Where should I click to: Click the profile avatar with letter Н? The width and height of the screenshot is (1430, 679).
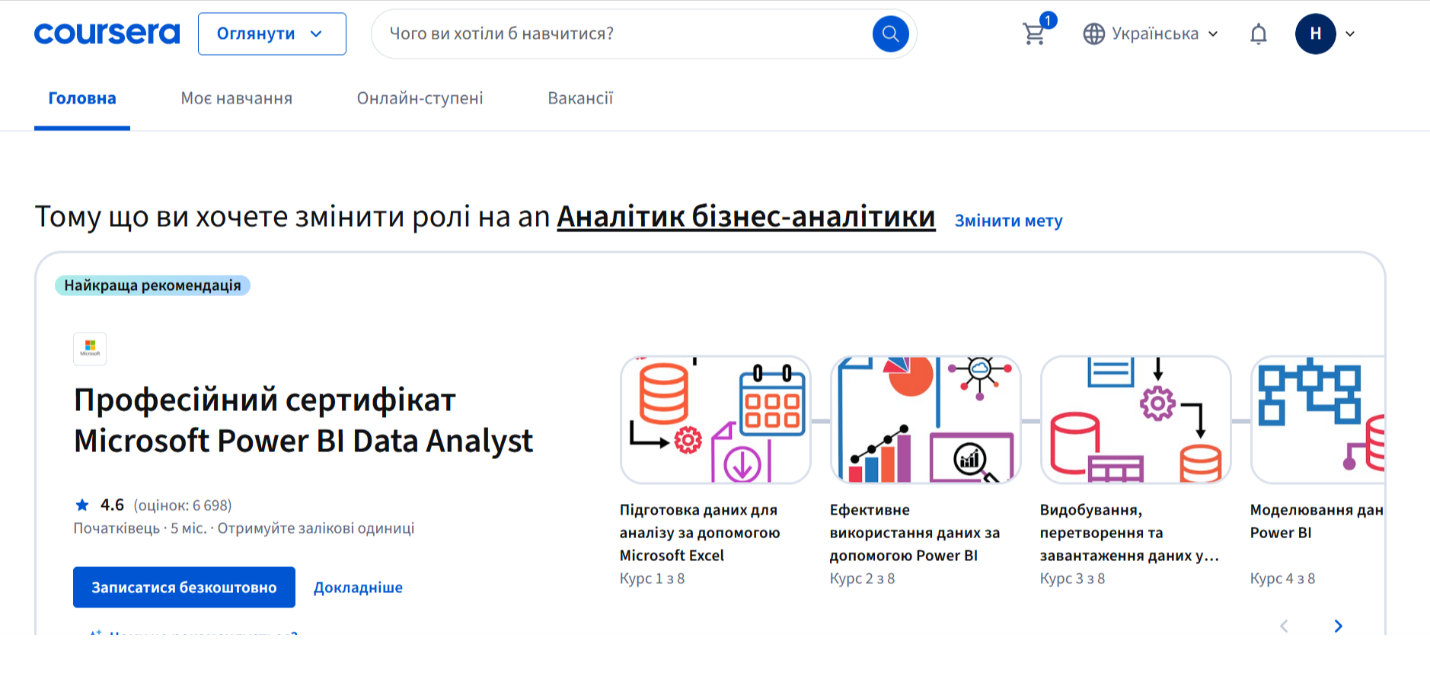click(x=1316, y=34)
